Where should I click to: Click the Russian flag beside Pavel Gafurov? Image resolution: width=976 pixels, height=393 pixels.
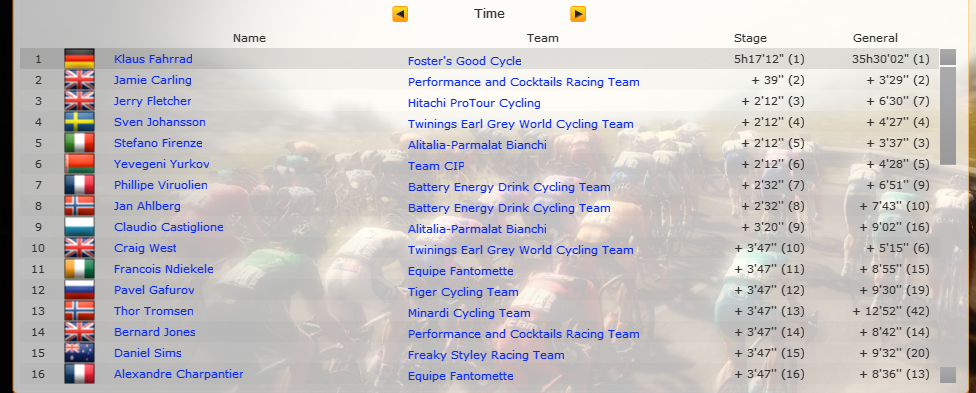pos(80,290)
